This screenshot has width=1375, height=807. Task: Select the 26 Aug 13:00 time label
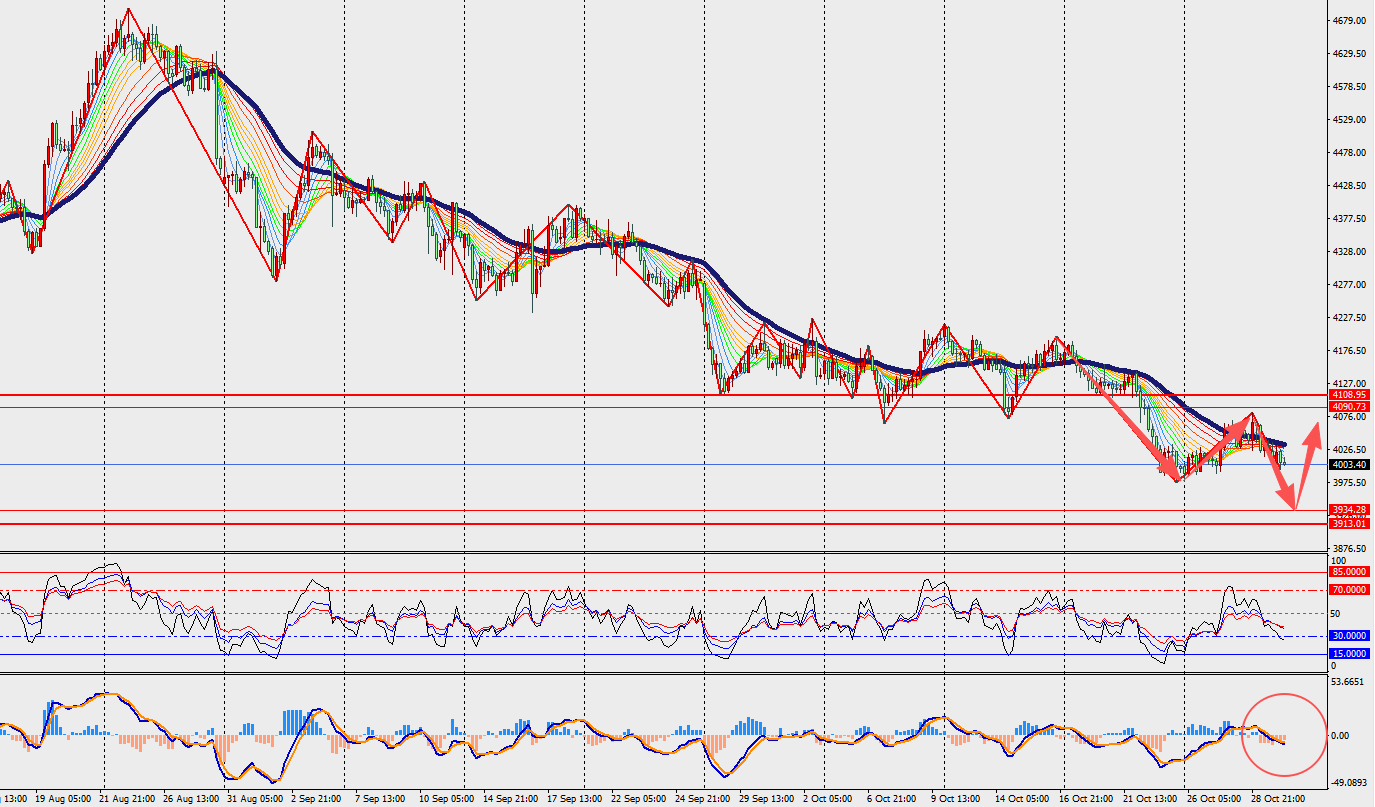pos(189,799)
